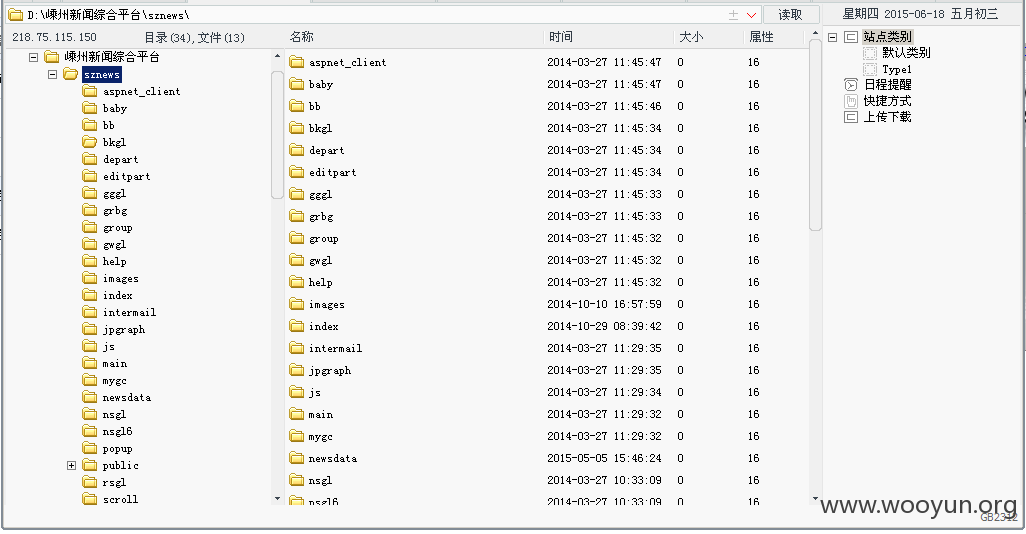Select the js row in file list
Screen dimensions: 1026x534
click(x=546, y=392)
